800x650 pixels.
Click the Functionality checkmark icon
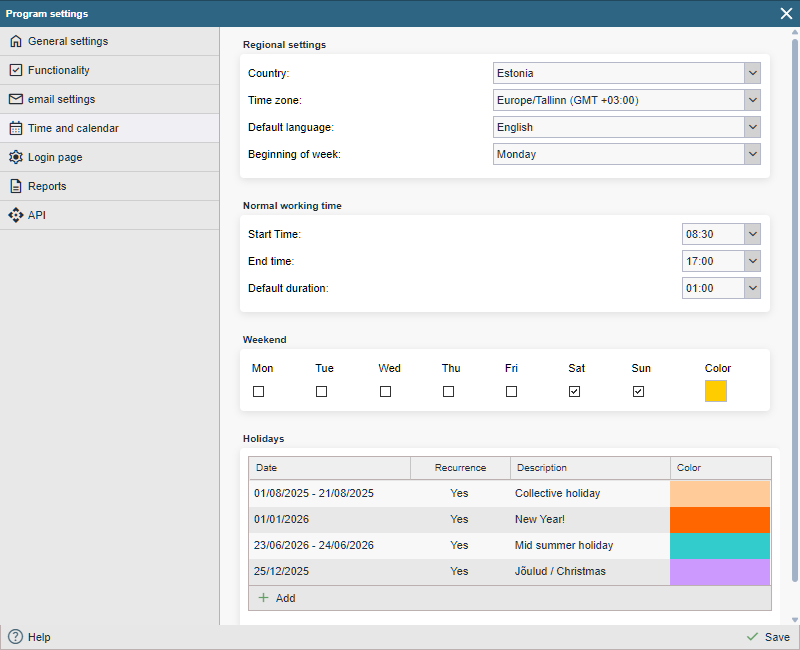point(15,71)
